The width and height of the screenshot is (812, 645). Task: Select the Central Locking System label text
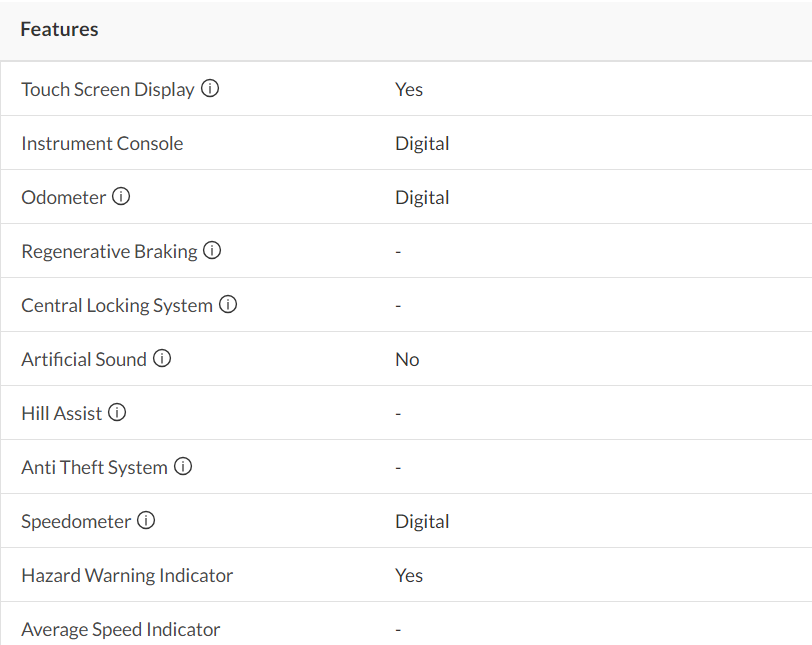(117, 305)
